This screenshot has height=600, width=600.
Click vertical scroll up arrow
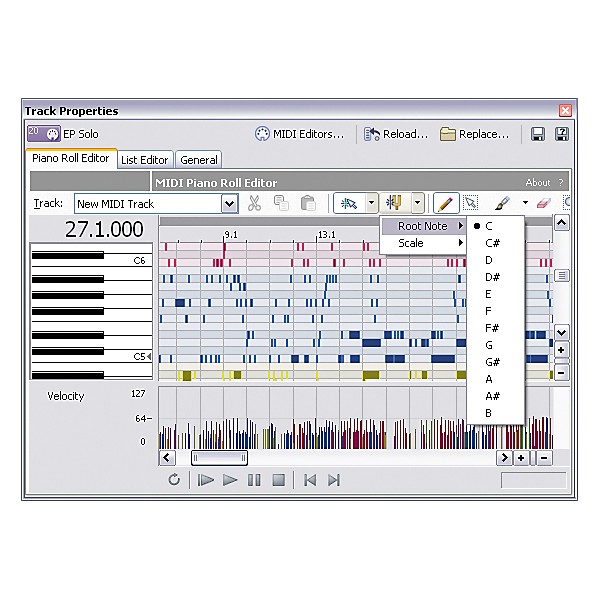coord(561,223)
